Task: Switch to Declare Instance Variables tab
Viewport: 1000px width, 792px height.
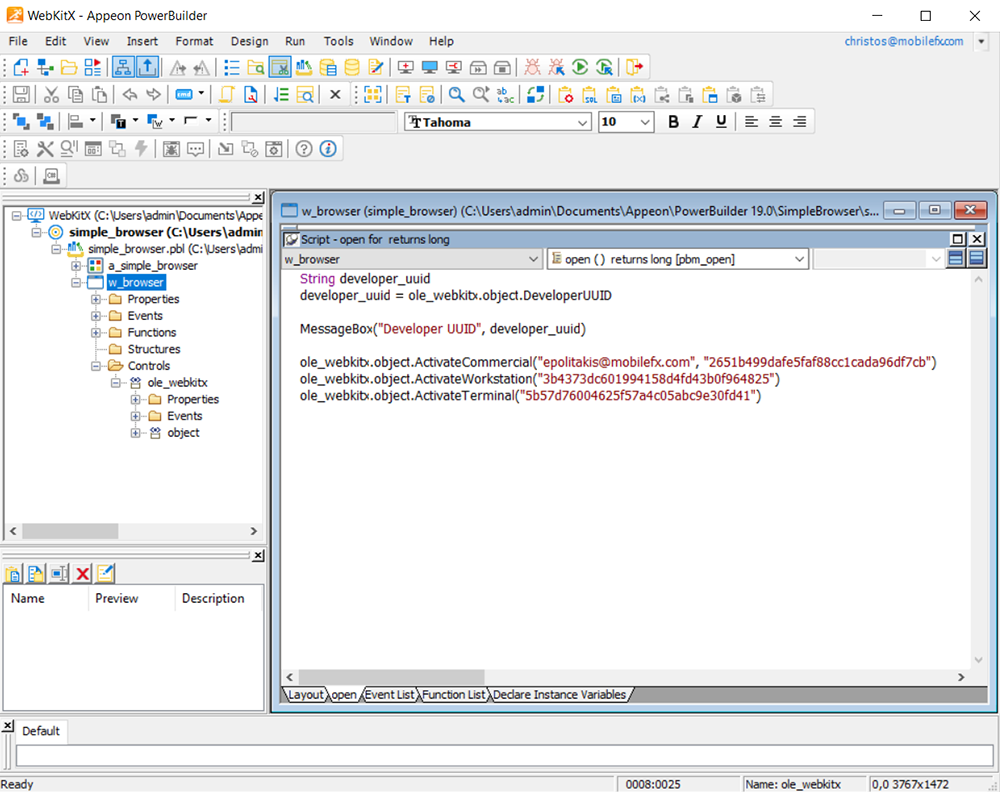Action: tap(559, 694)
